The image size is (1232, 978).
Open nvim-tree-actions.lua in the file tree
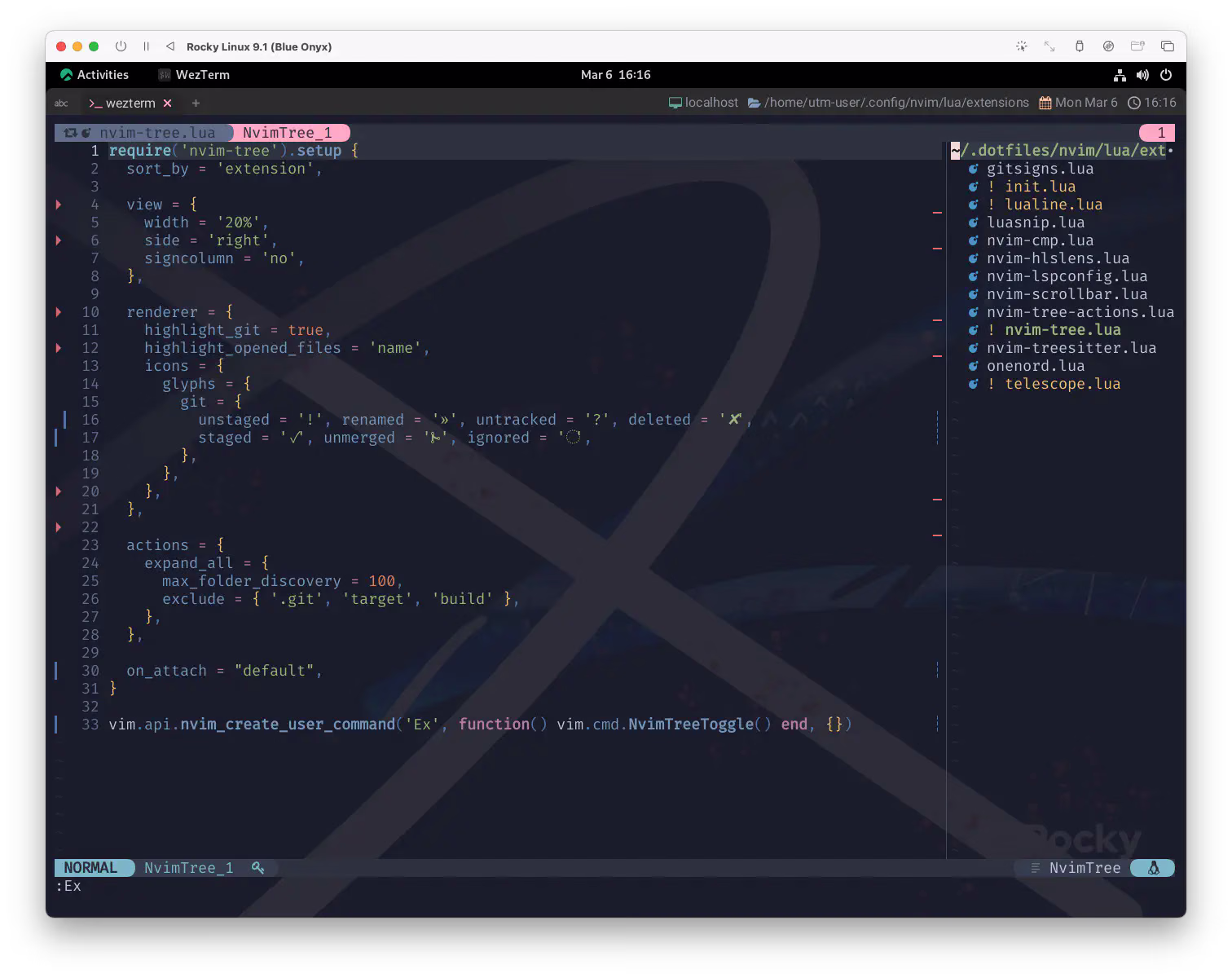(1080, 312)
